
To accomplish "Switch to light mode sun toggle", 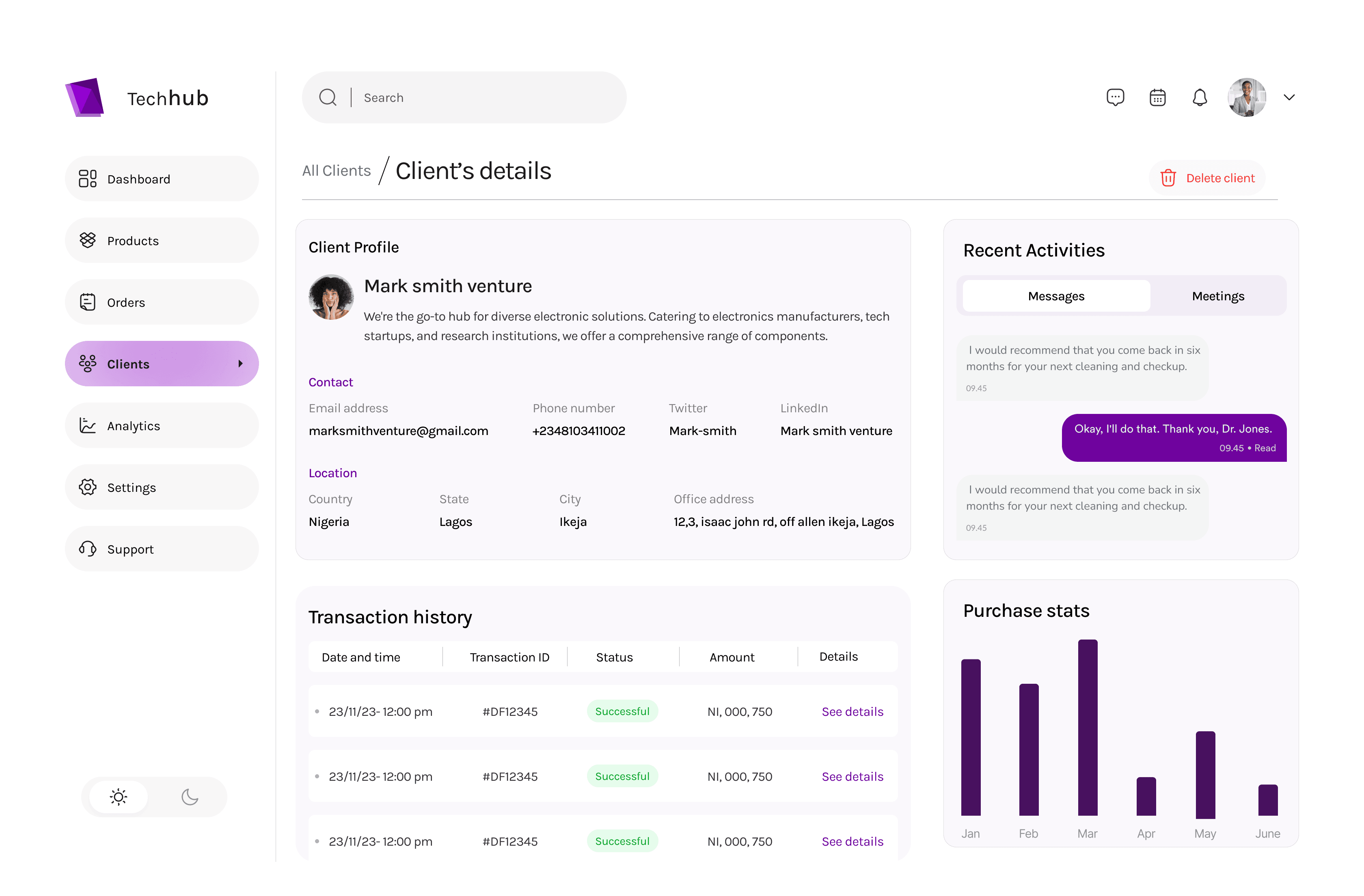I will [x=119, y=797].
